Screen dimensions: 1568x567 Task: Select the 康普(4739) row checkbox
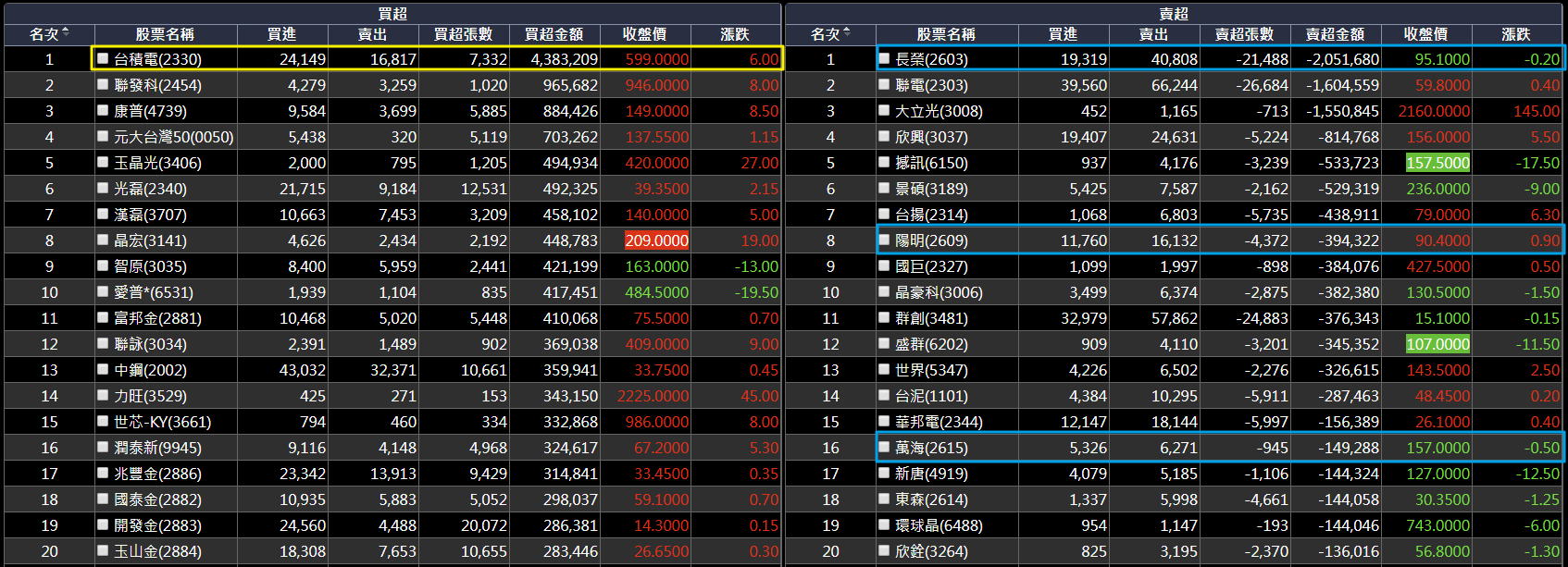click(103, 110)
